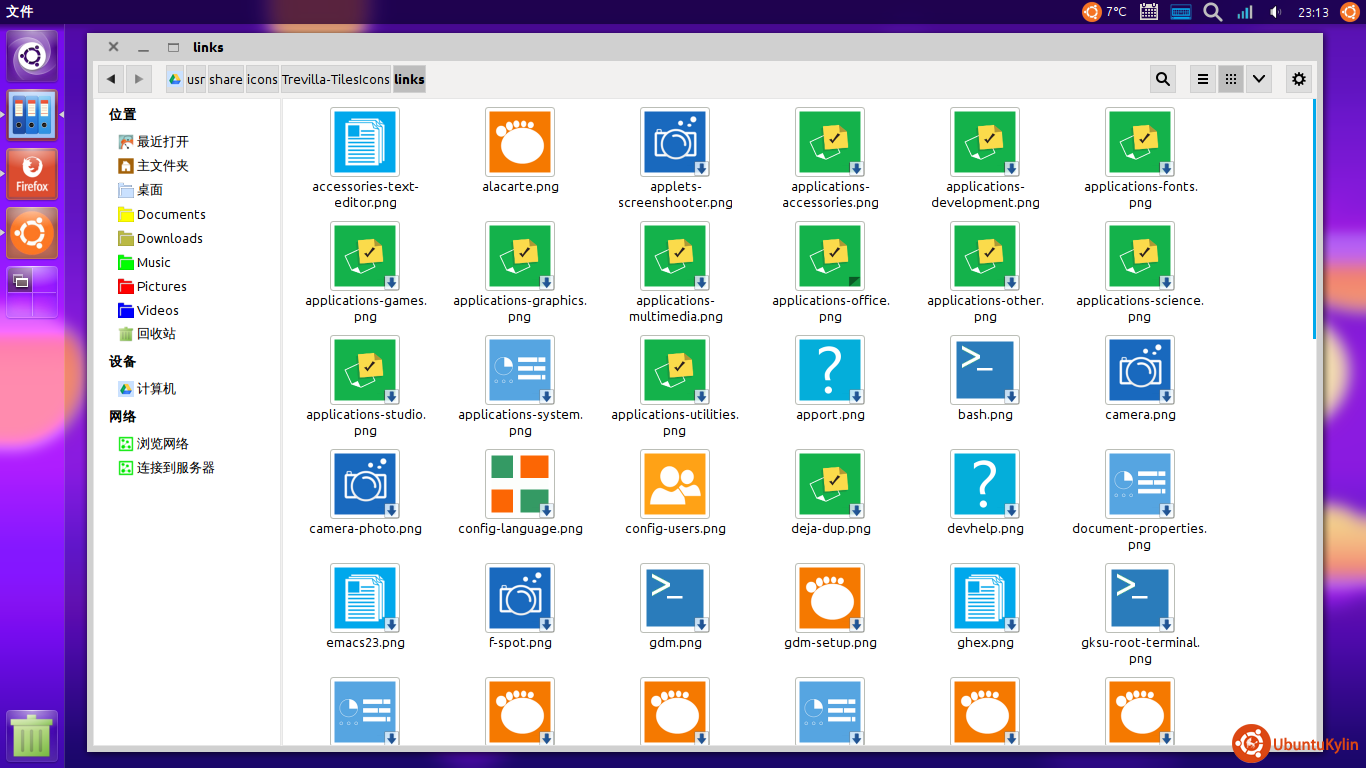This screenshot has height=768, width=1366.
Task: Select the bash.png terminal icon
Action: 985,370
